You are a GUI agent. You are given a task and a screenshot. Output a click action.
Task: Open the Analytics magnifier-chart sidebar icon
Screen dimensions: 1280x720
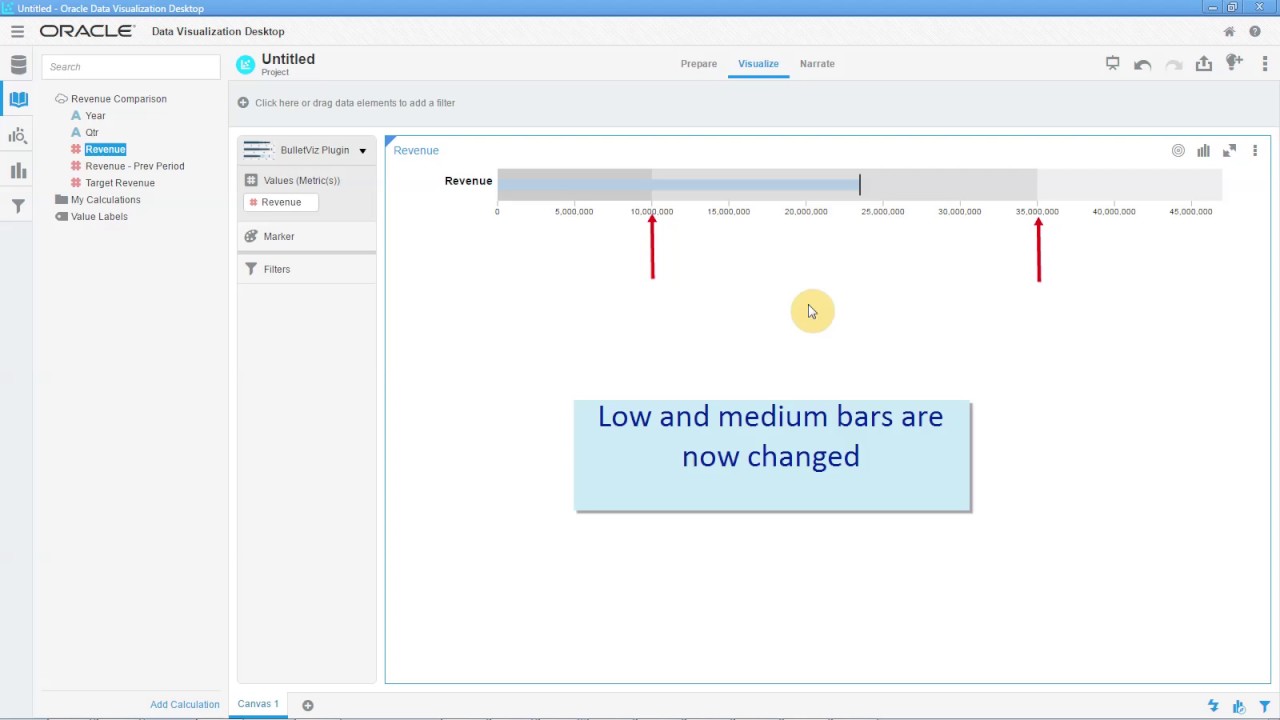[x=18, y=135]
